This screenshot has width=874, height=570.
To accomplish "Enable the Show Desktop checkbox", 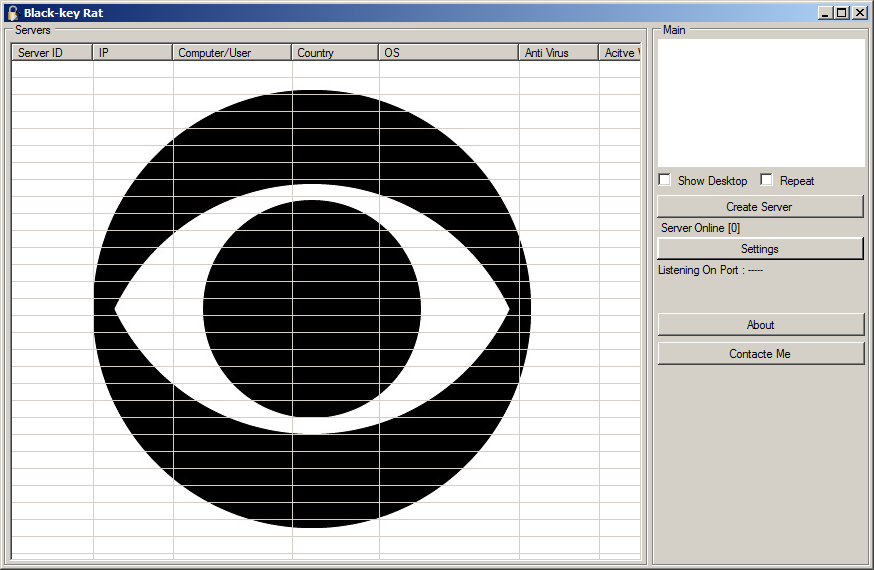I will [x=665, y=180].
